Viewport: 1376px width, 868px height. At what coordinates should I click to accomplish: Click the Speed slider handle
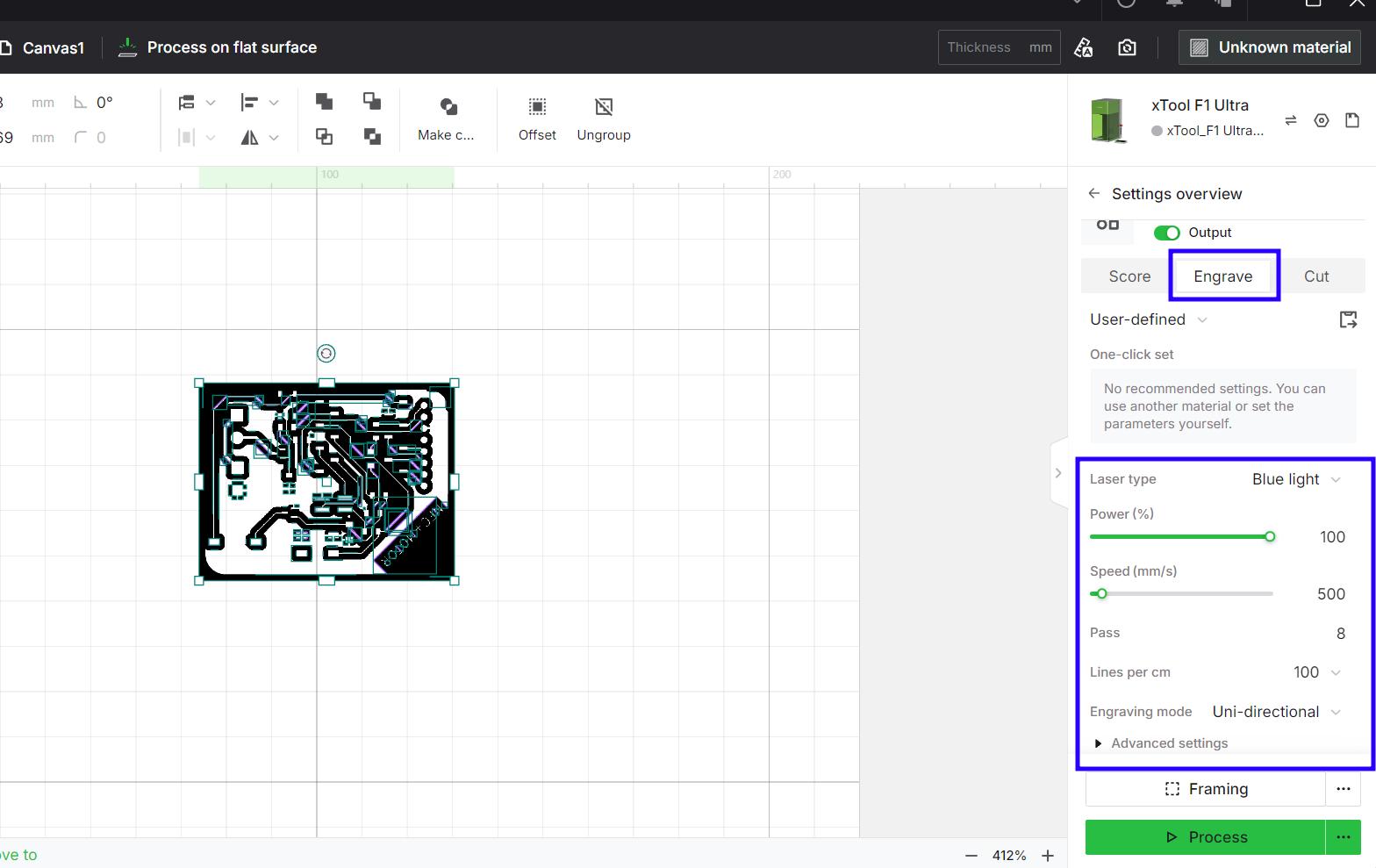click(1102, 593)
